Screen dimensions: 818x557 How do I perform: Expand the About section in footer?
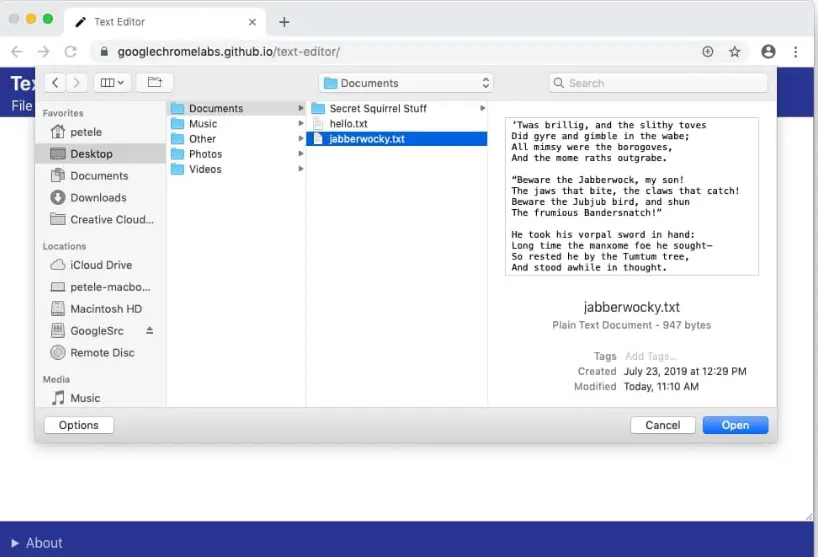pos(37,543)
